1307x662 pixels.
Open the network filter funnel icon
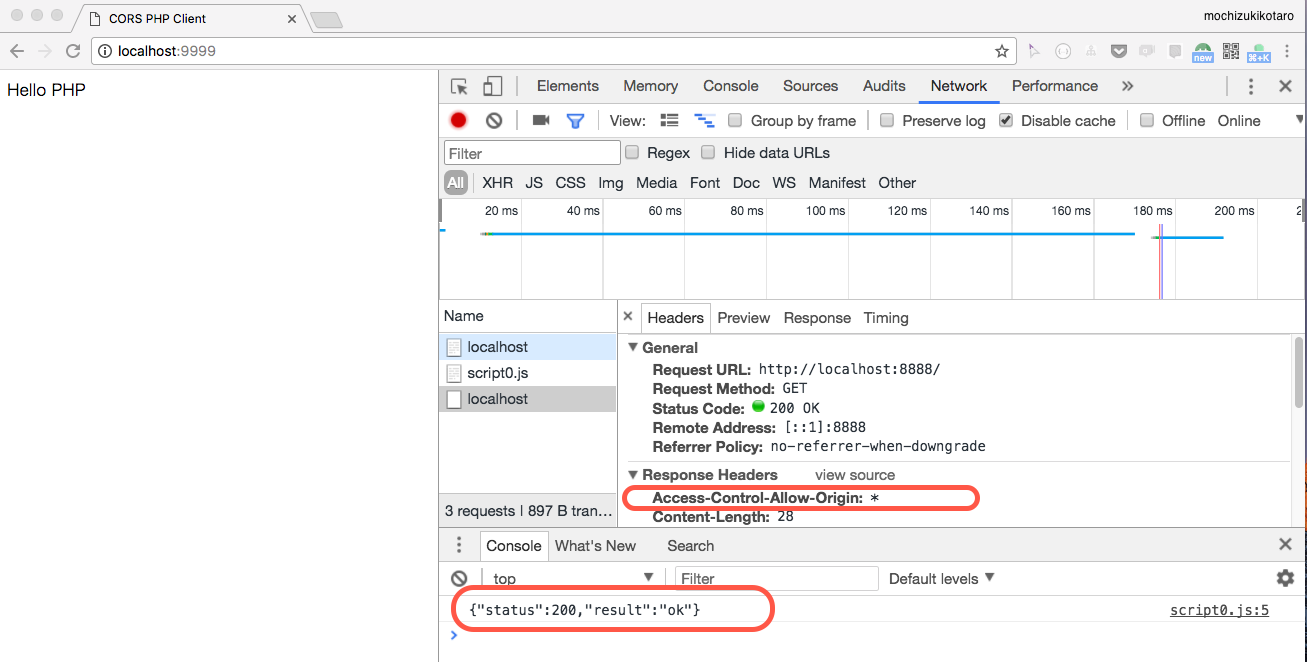(574, 120)
